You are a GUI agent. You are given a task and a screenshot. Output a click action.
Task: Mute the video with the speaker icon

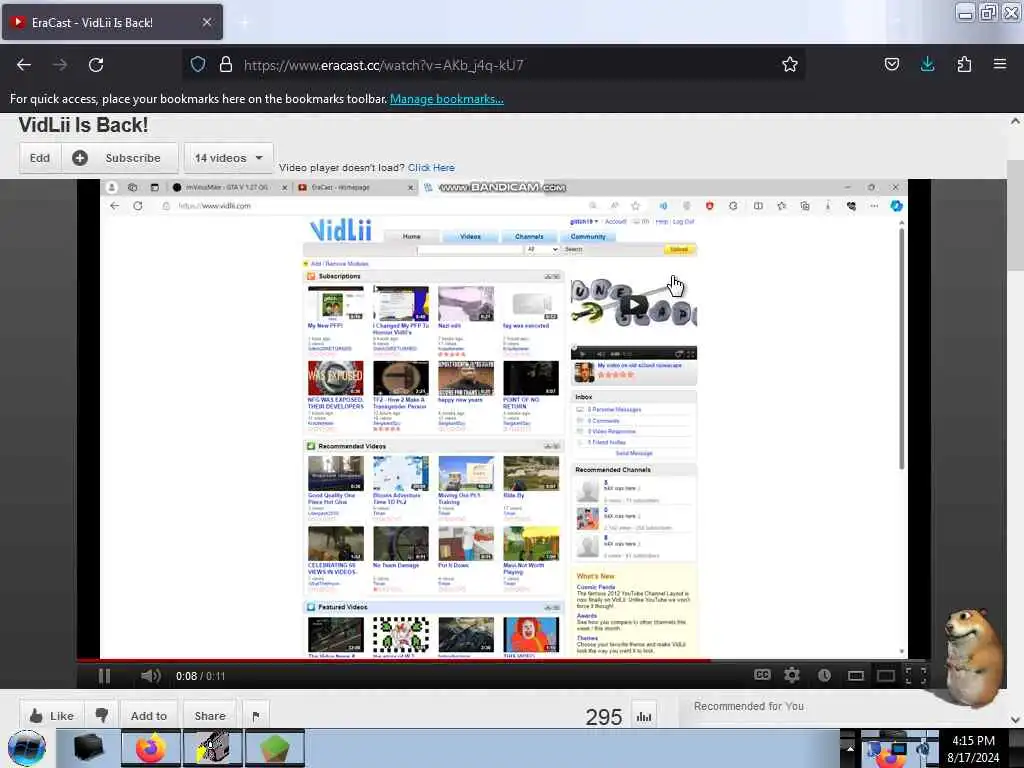coord(150,676)
